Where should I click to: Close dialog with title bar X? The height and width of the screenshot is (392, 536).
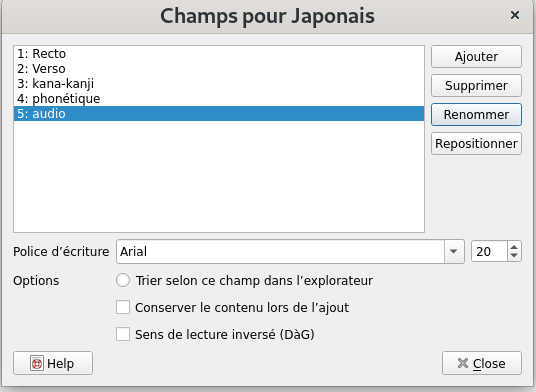[515, 15]
